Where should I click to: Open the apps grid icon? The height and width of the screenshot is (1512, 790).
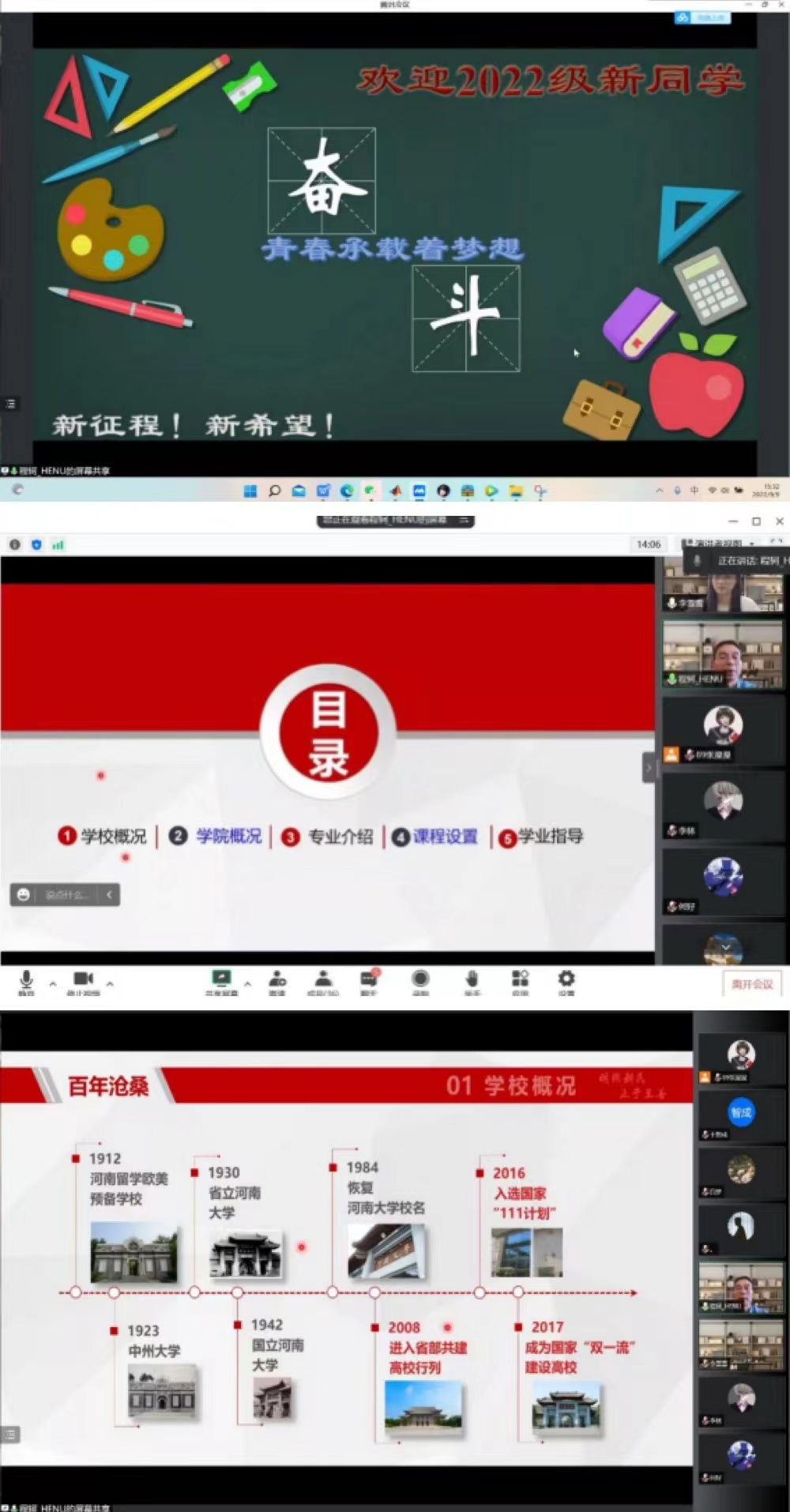click(520, 980)
